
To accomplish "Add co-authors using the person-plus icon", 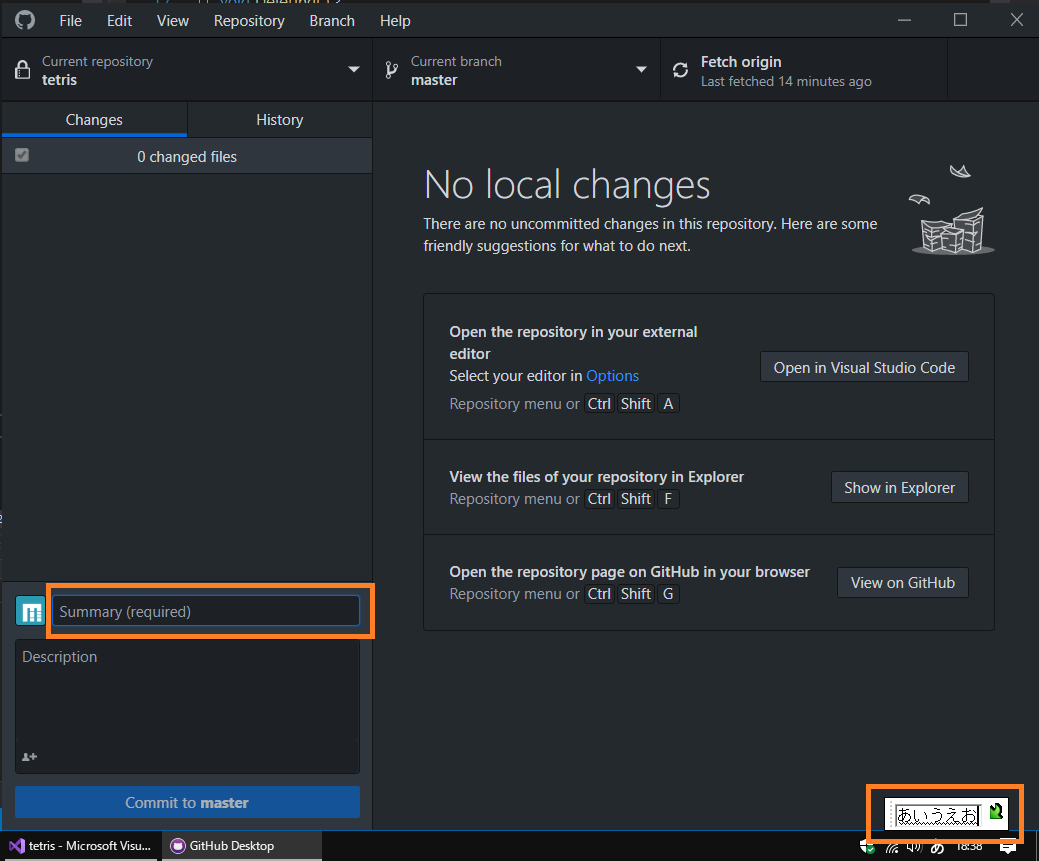I will pos(29,756).
